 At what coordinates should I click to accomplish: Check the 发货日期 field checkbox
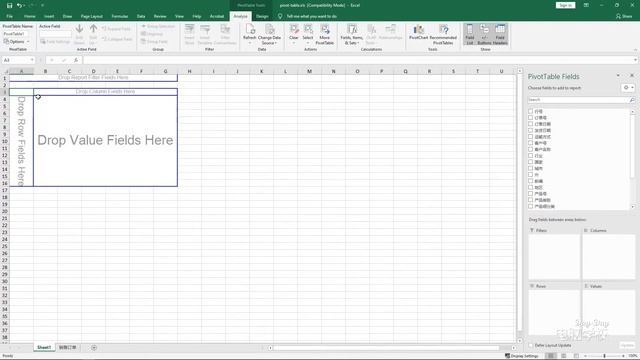coord(531,130)
